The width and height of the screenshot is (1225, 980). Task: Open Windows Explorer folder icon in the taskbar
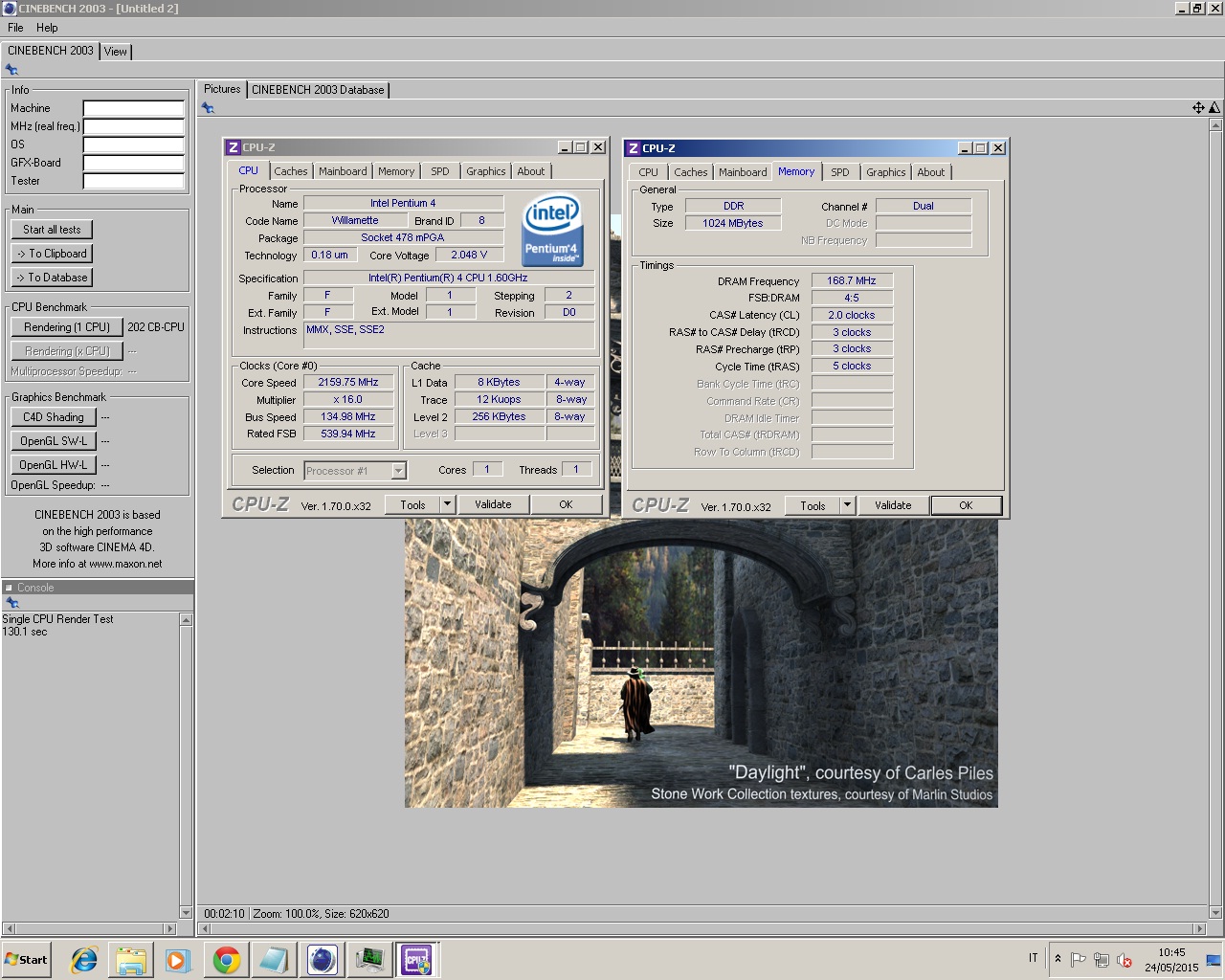point(131,960)
